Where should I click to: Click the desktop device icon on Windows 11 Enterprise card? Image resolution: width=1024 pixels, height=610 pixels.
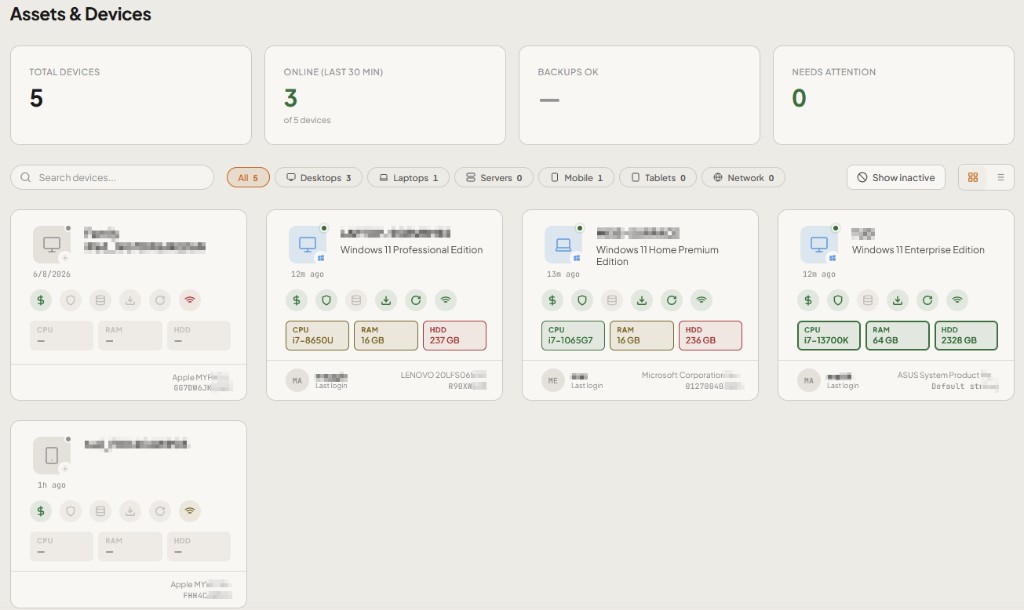tap(820, 244)
